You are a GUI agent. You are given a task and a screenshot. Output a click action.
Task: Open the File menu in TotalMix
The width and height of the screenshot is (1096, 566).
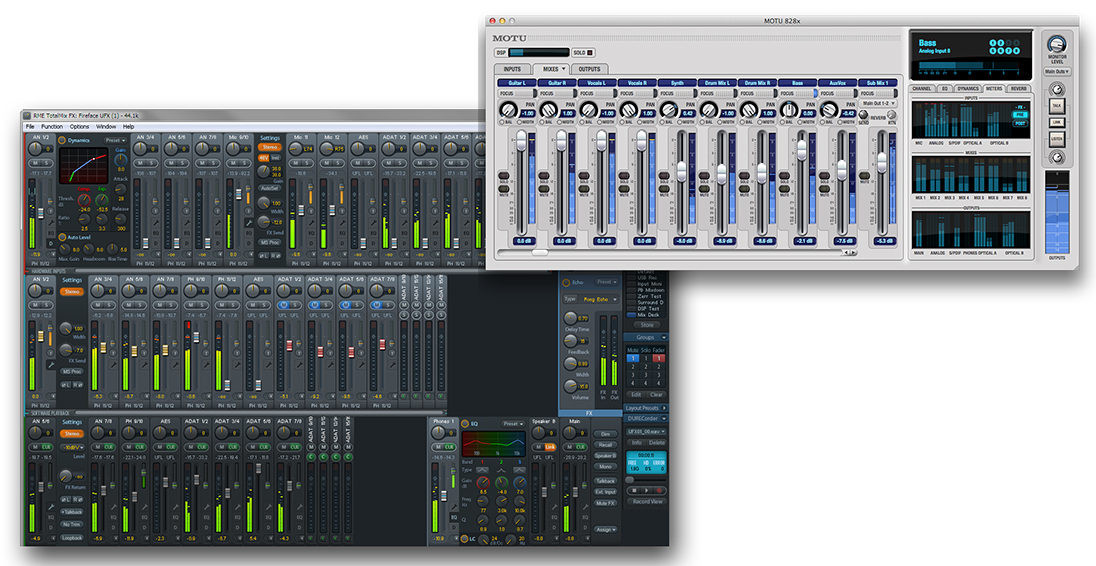coord(30,126)
